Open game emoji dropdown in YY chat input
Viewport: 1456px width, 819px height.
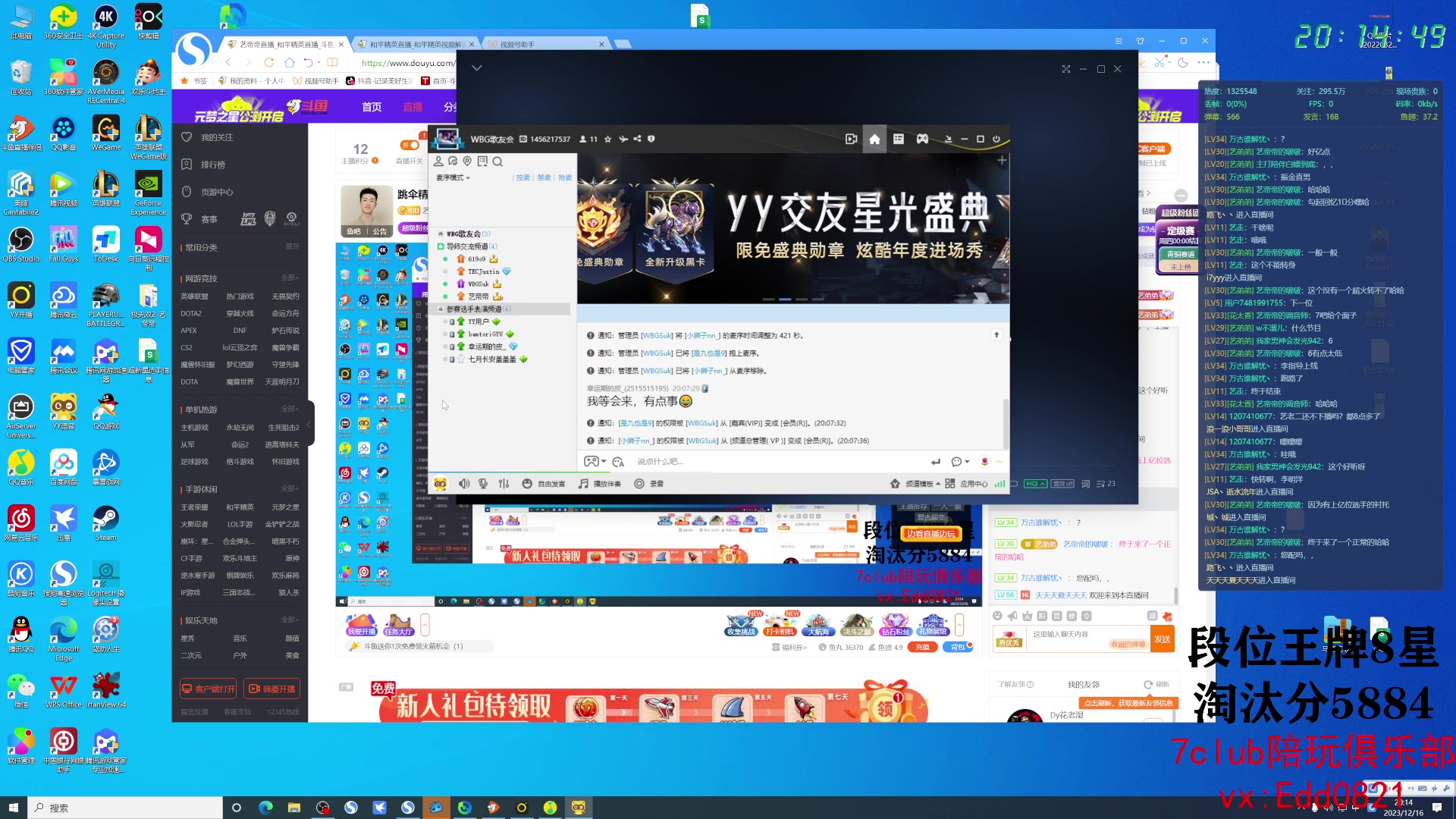coord(595,462)
